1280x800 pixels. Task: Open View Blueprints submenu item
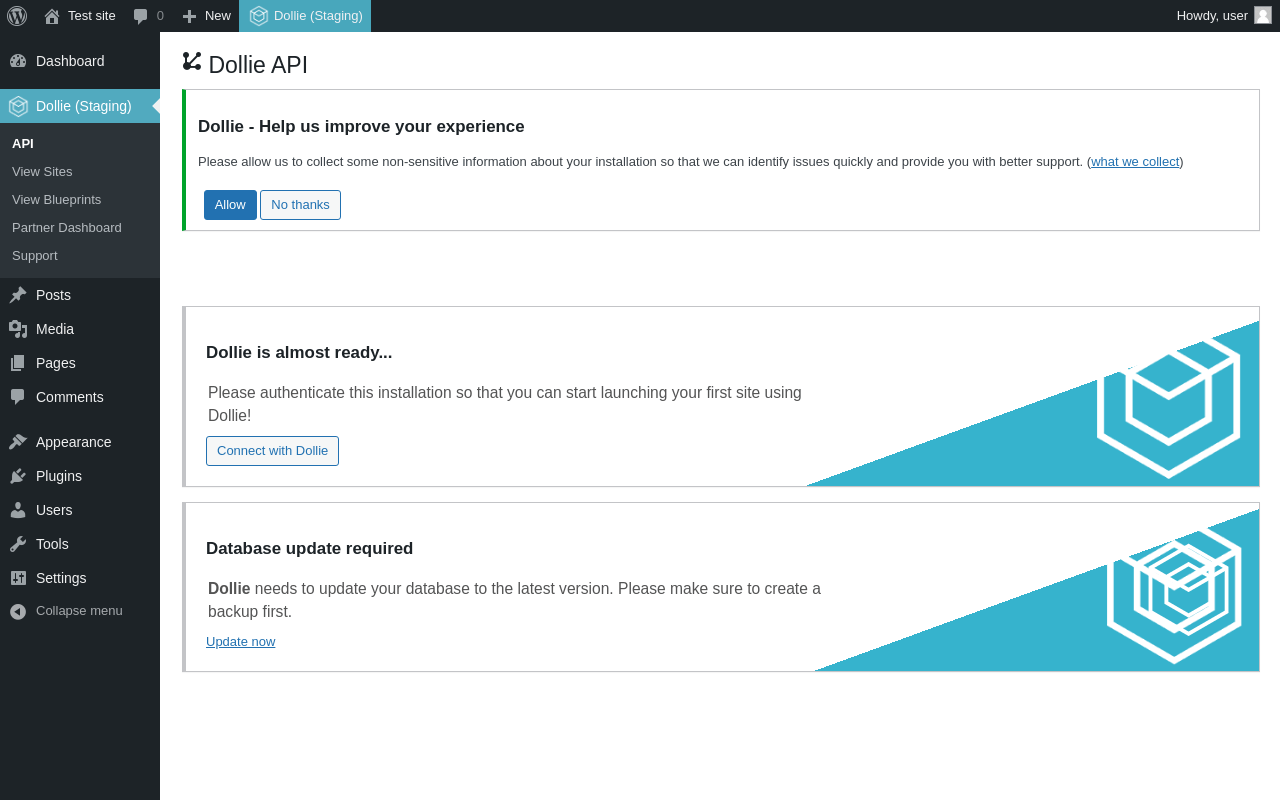[56, 200]
